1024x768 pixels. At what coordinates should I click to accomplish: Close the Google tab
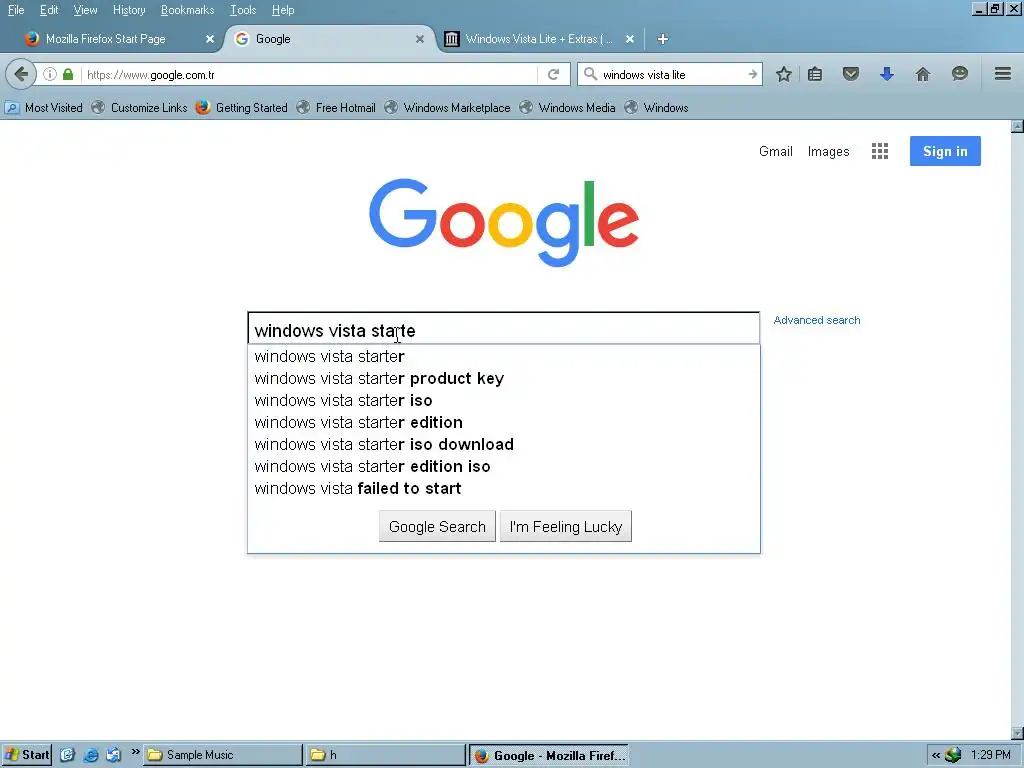[x=420, y=39]
